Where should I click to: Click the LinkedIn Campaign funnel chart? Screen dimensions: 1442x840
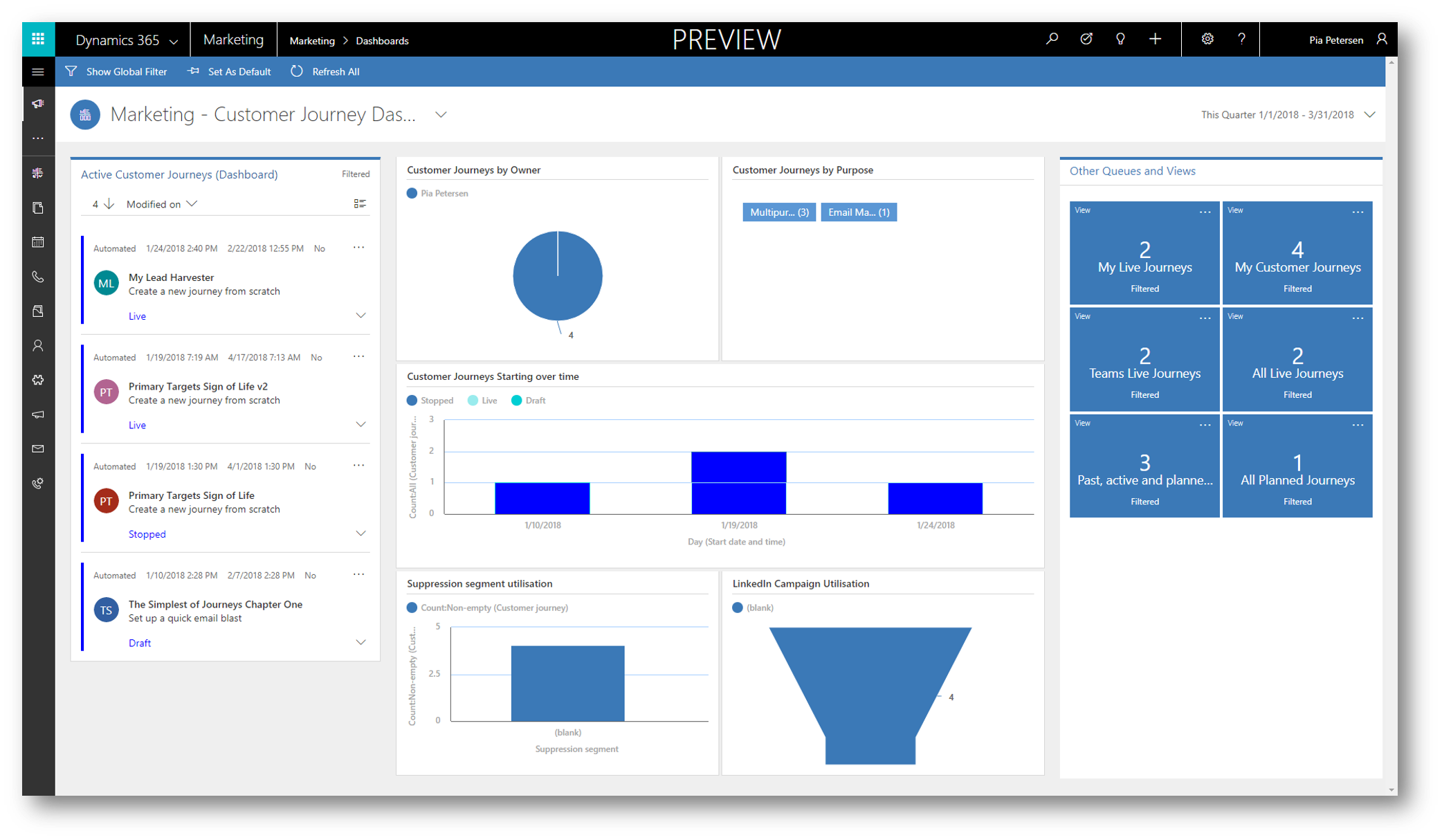pyautogui.click(x=870, y=695)
